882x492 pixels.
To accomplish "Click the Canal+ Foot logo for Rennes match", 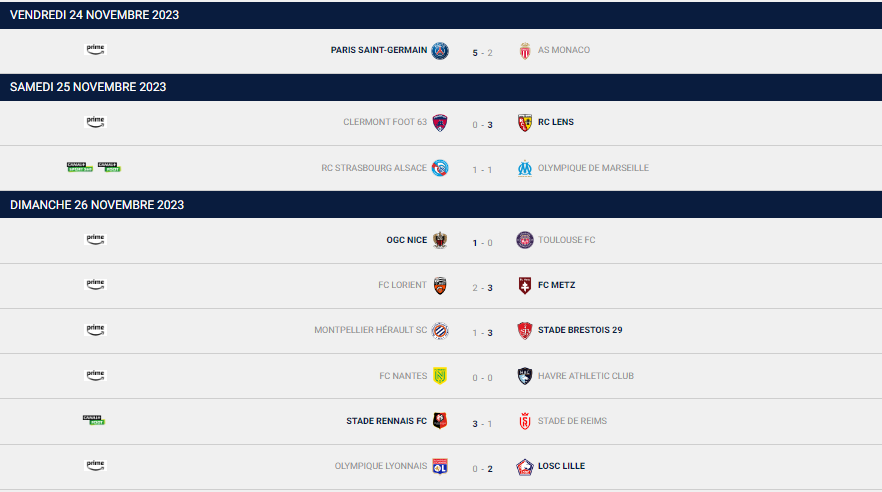I will click(93, 420).
